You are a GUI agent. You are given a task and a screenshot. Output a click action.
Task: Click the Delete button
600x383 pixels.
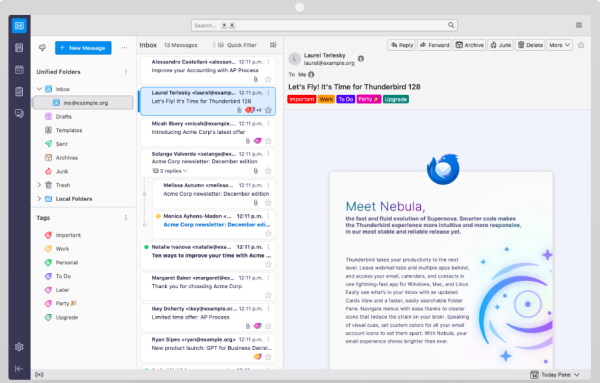pyautogui.click(x=530, y=45)
